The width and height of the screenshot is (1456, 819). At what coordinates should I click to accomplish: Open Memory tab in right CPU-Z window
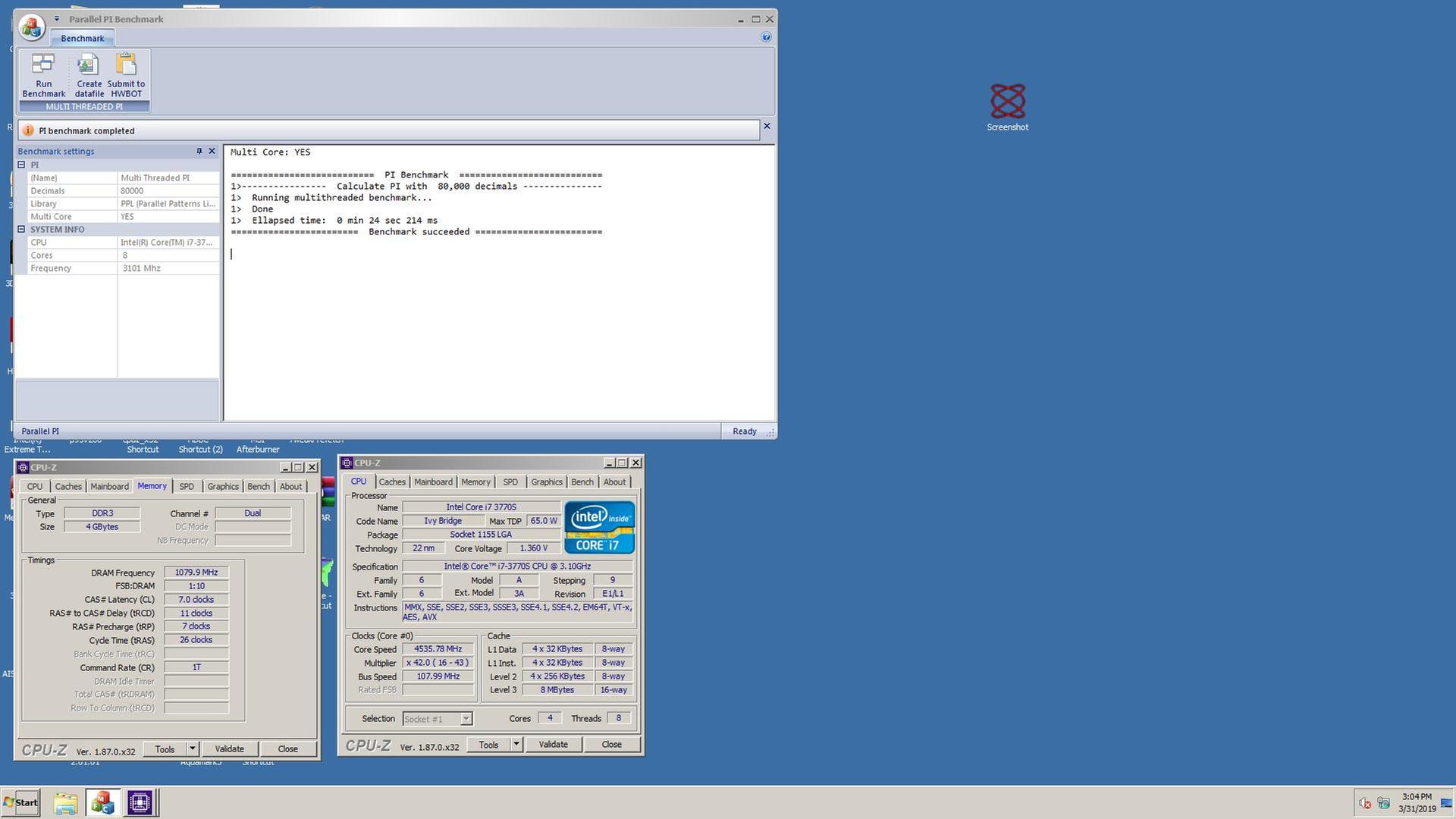475,482
